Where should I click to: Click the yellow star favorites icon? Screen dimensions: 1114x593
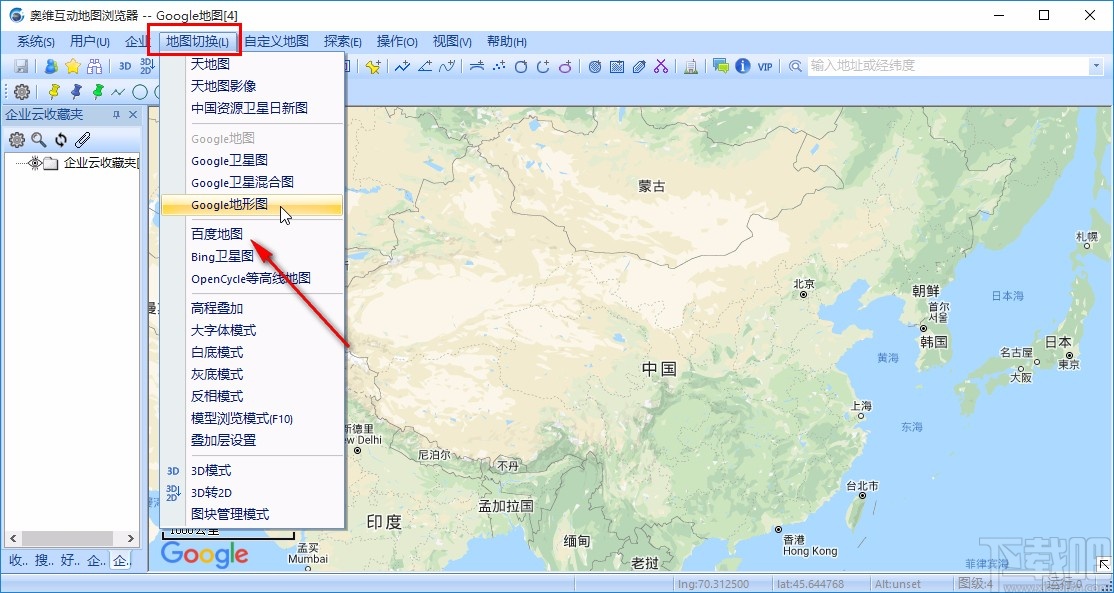72,66
